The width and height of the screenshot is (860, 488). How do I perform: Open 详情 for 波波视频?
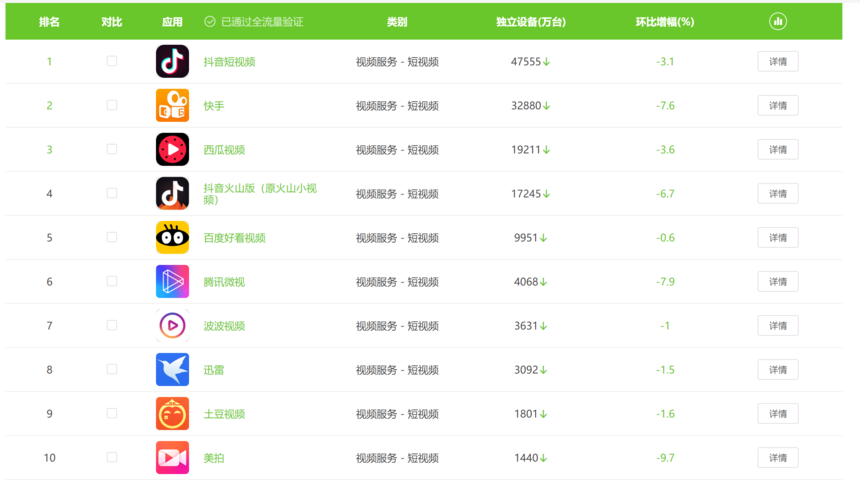pos(778,326)
